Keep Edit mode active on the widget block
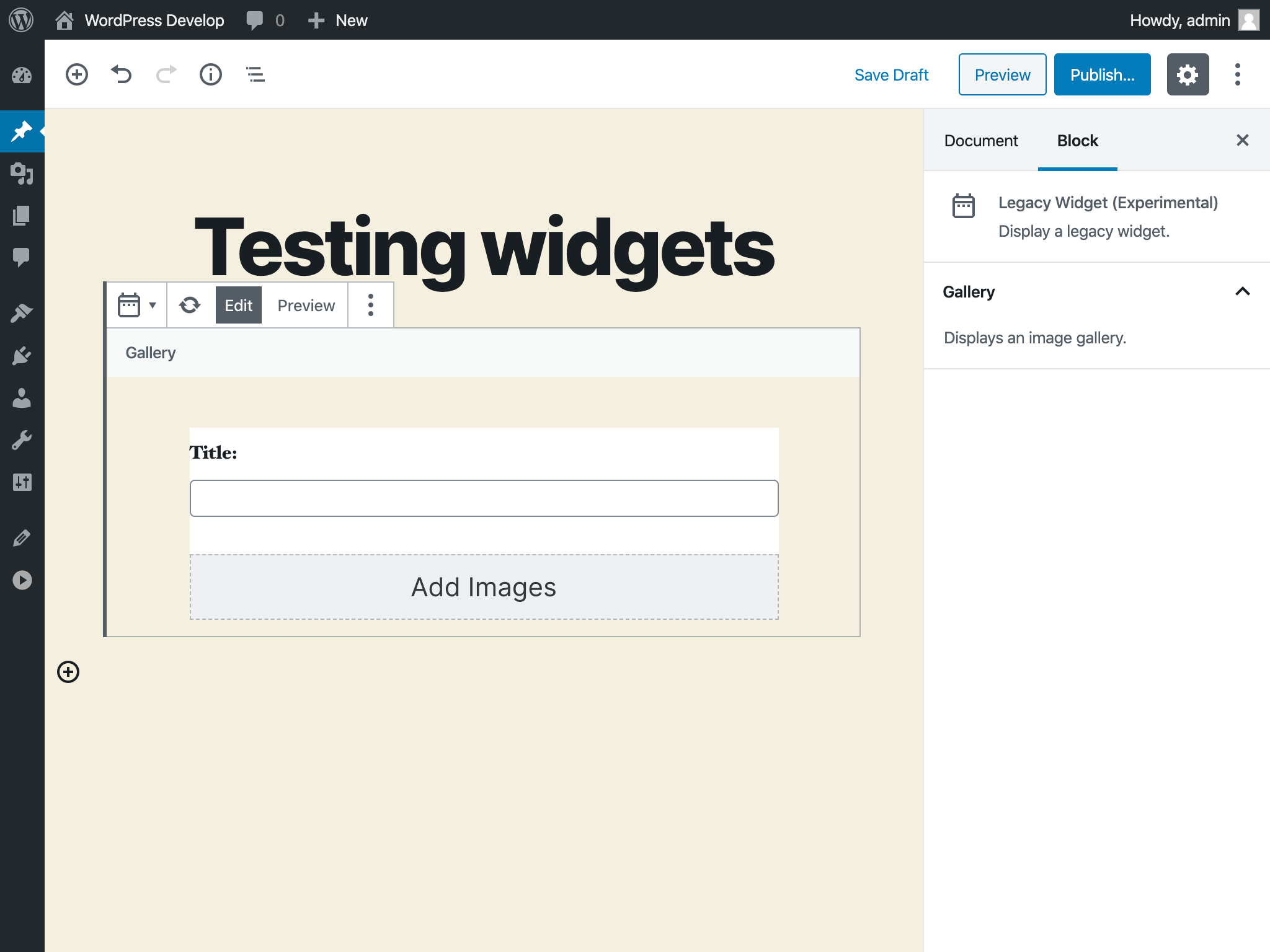1270x952 pixels. pyautogui.click(x=238, y=305)
